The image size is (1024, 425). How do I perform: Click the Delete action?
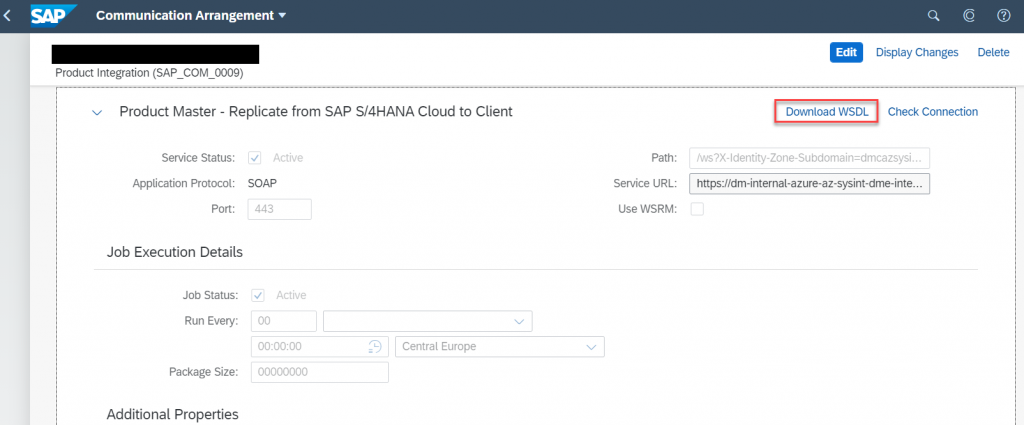993,52
